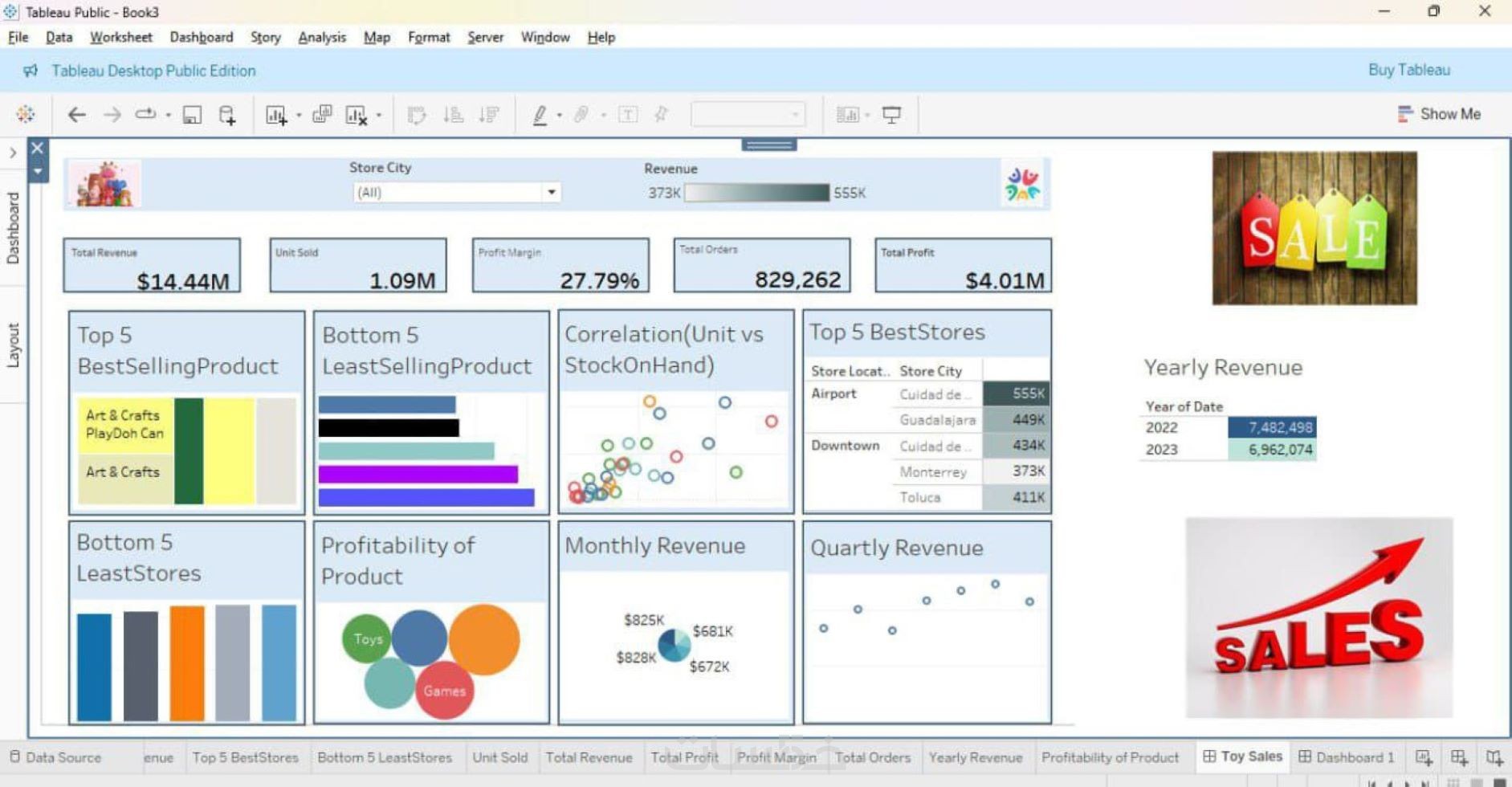Click the Show Me button
The image size is (1512, 787).
(1439, 114)
